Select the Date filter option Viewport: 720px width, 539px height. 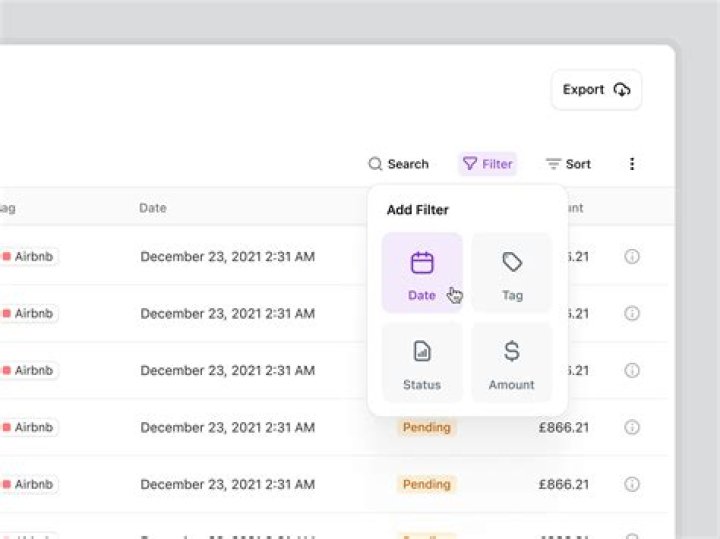[422, 273]
